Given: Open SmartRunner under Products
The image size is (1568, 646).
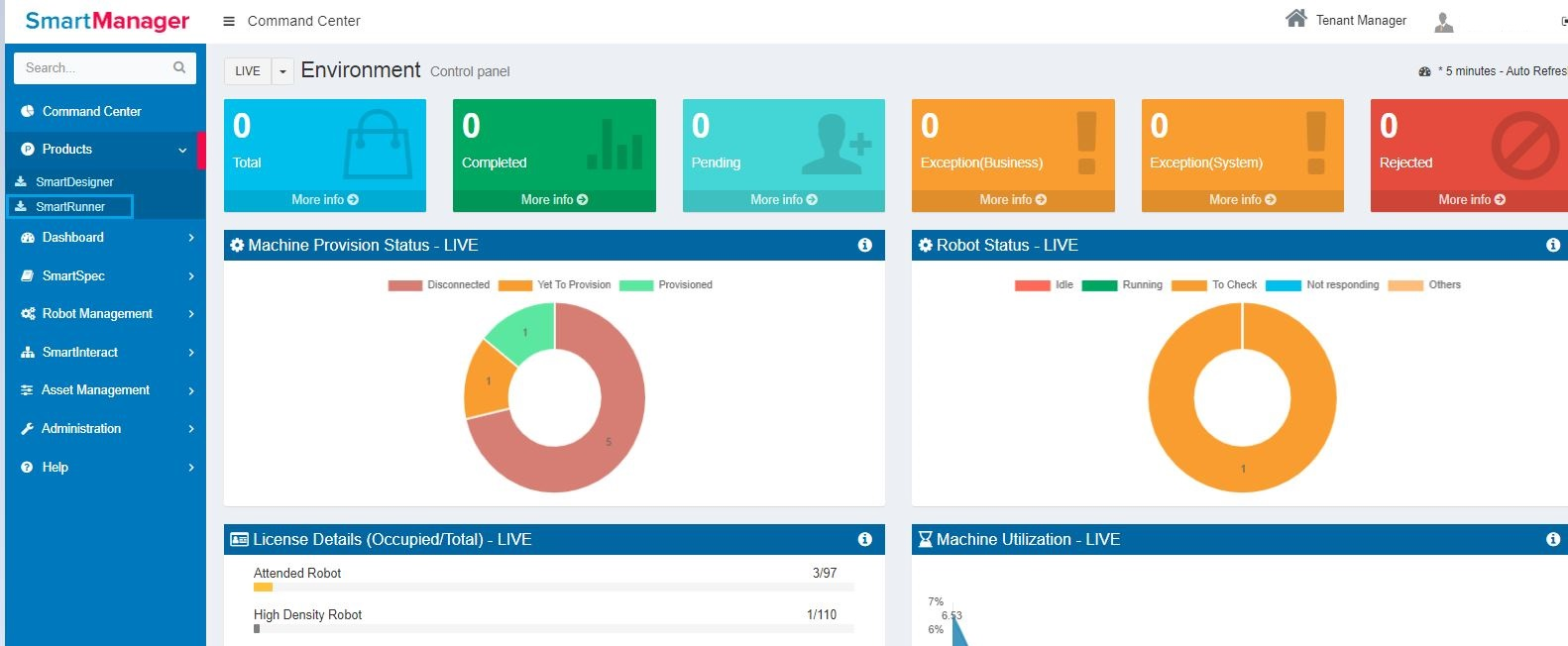Looking at the screenshot, I should 70,207.
